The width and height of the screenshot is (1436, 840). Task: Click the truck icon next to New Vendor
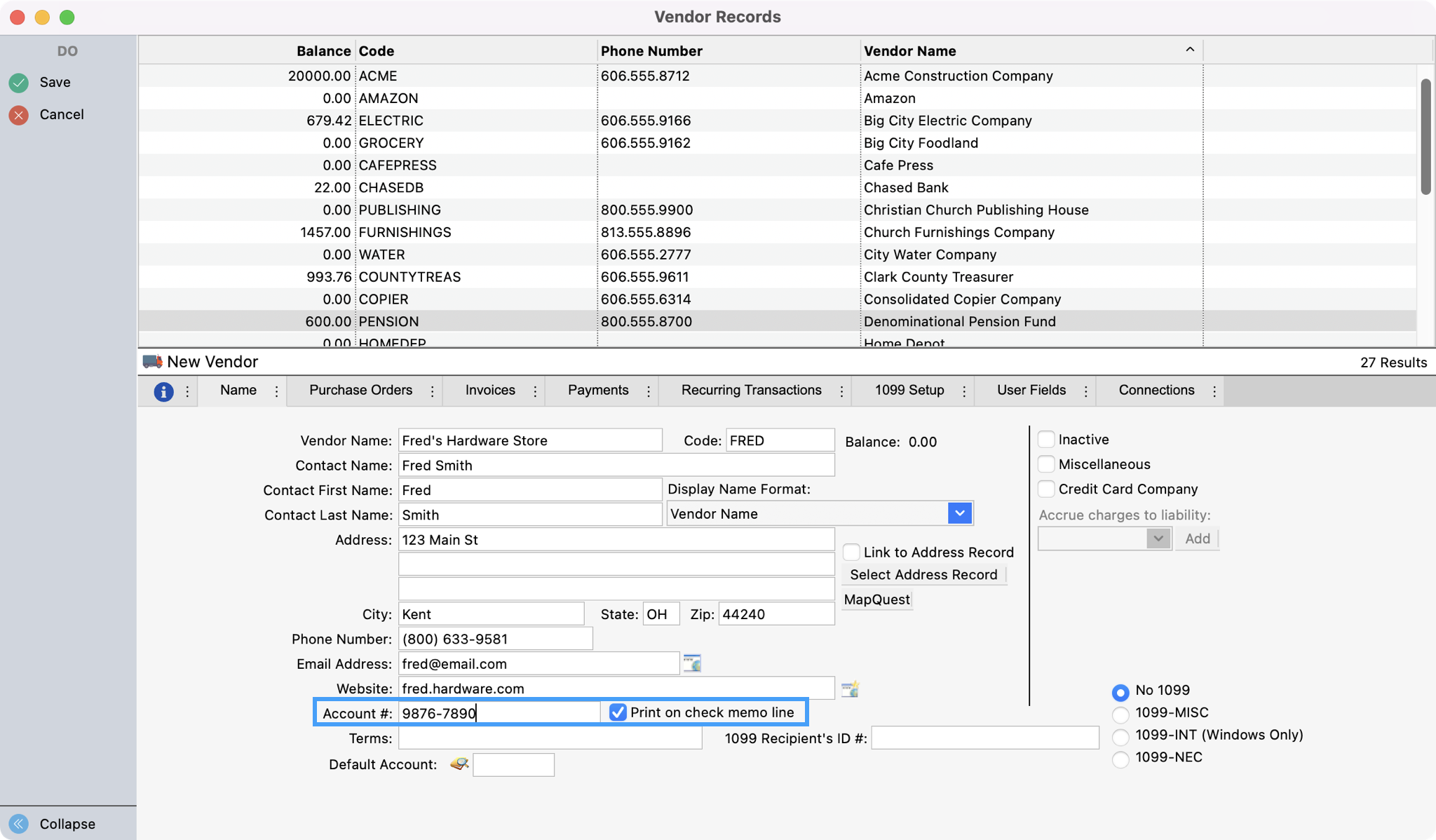[152, 362]
